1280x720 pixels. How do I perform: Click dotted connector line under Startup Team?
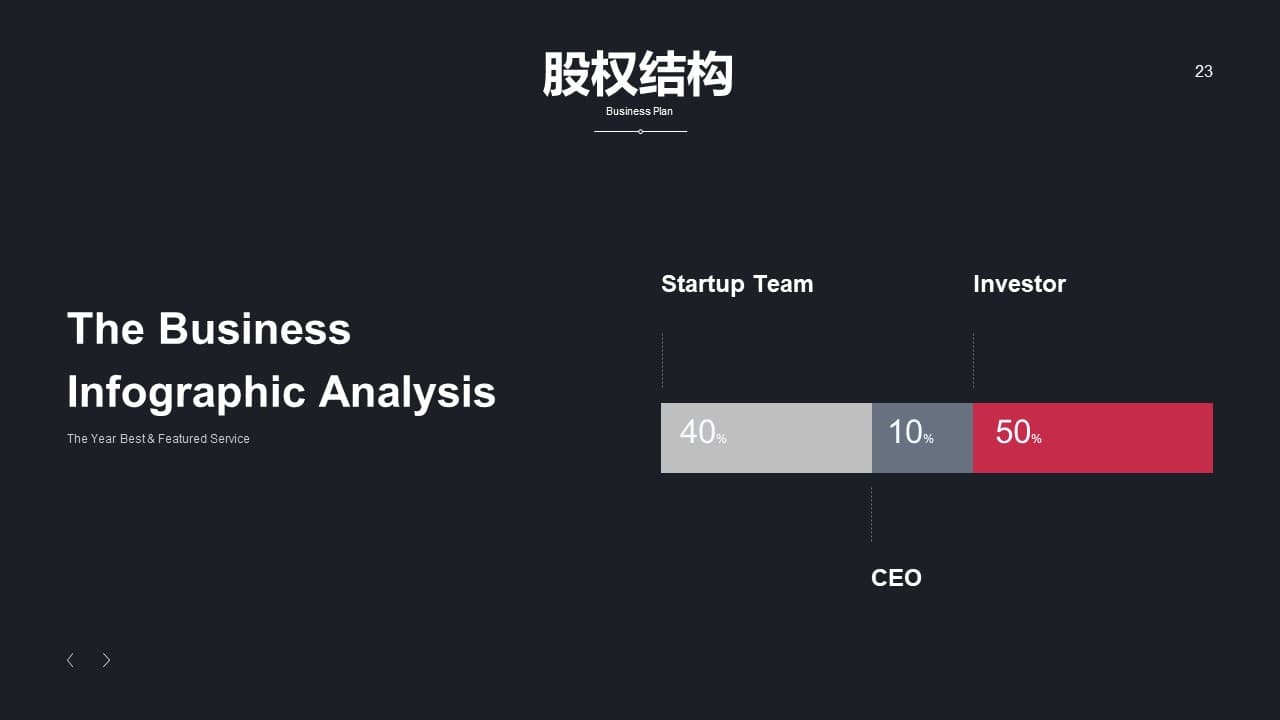[662, 360]
